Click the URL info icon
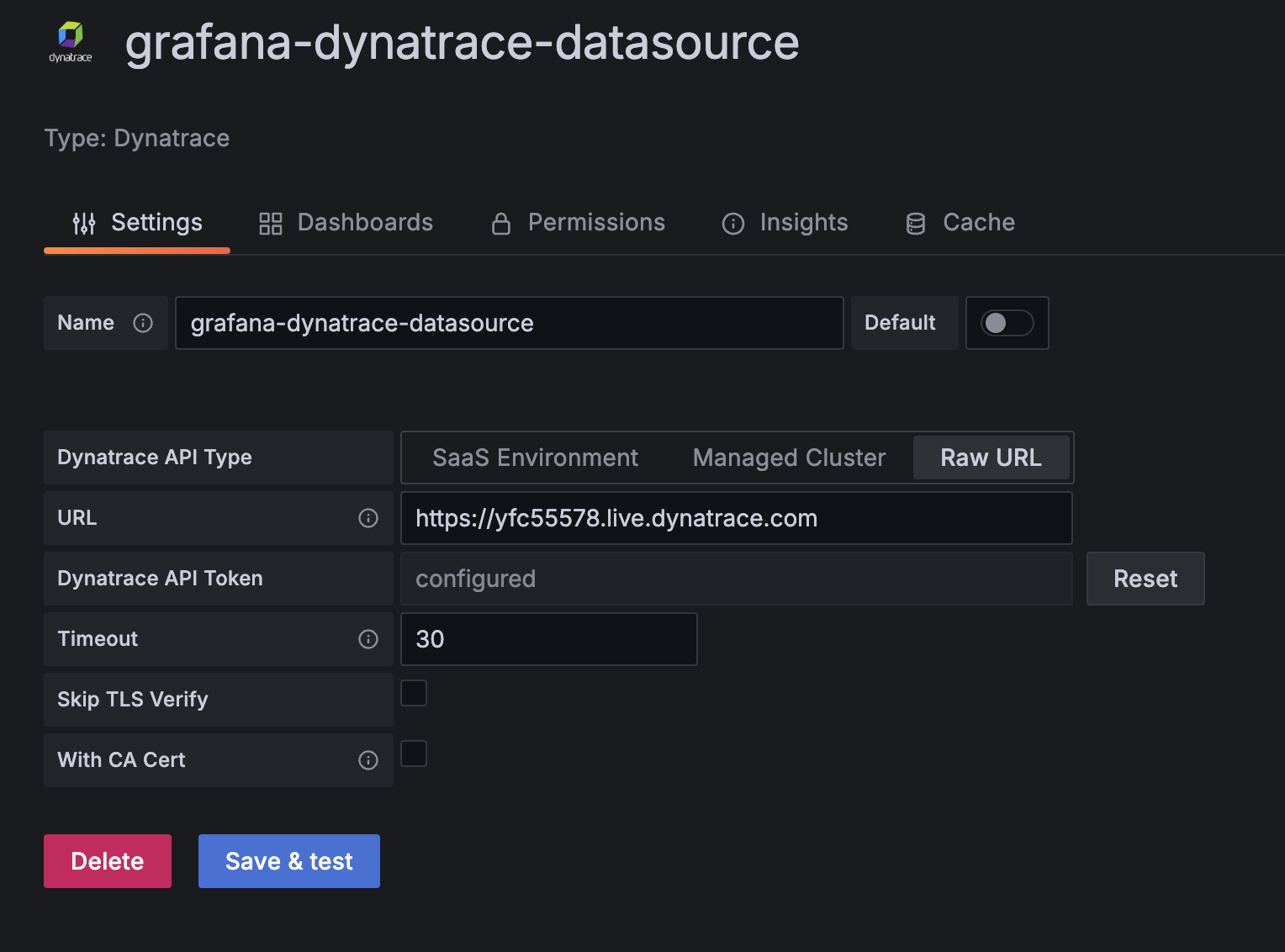Screen dimensions: 1285x952 [368, 518]
